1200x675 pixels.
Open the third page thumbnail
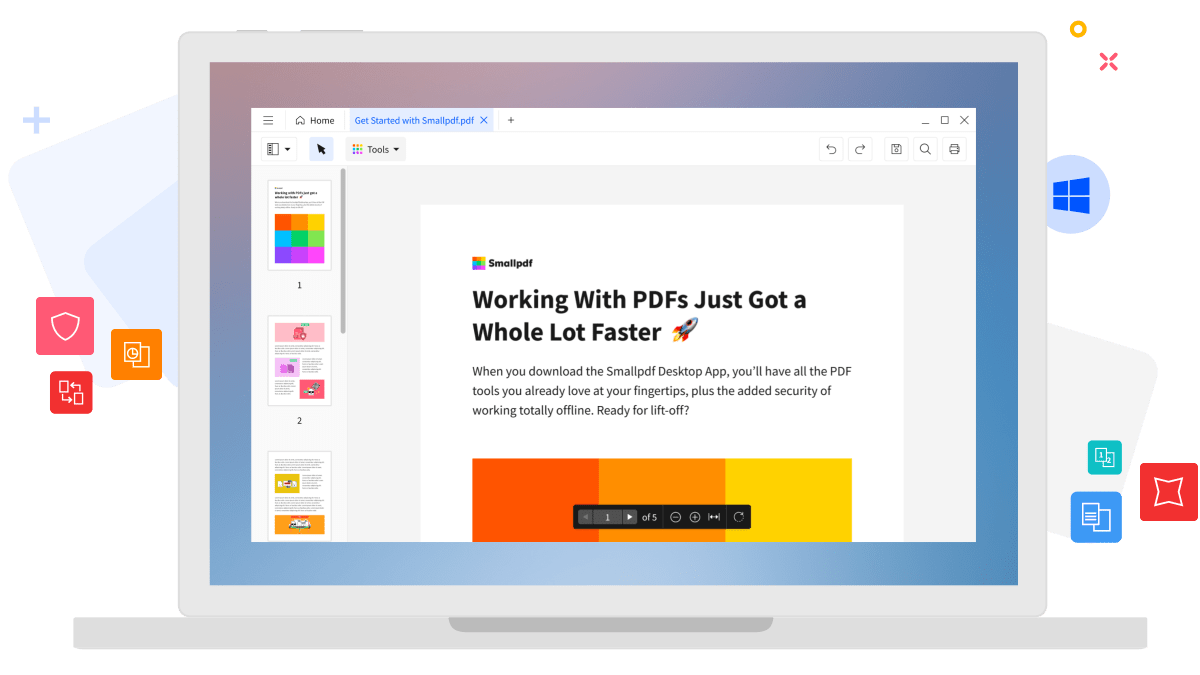click(299, 496)
